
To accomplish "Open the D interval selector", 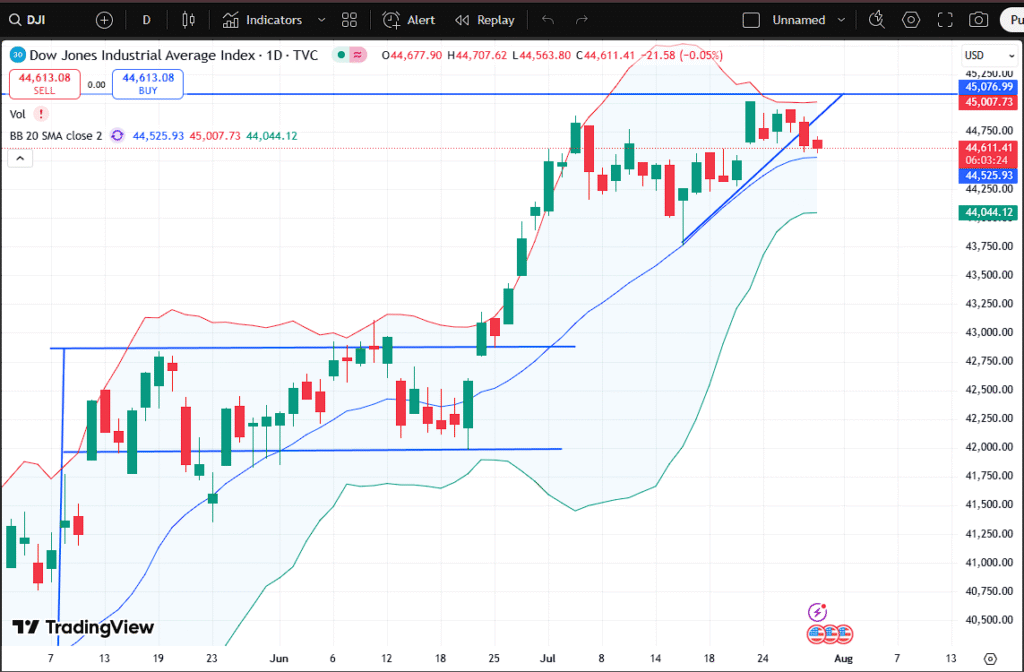I will 146,20.
